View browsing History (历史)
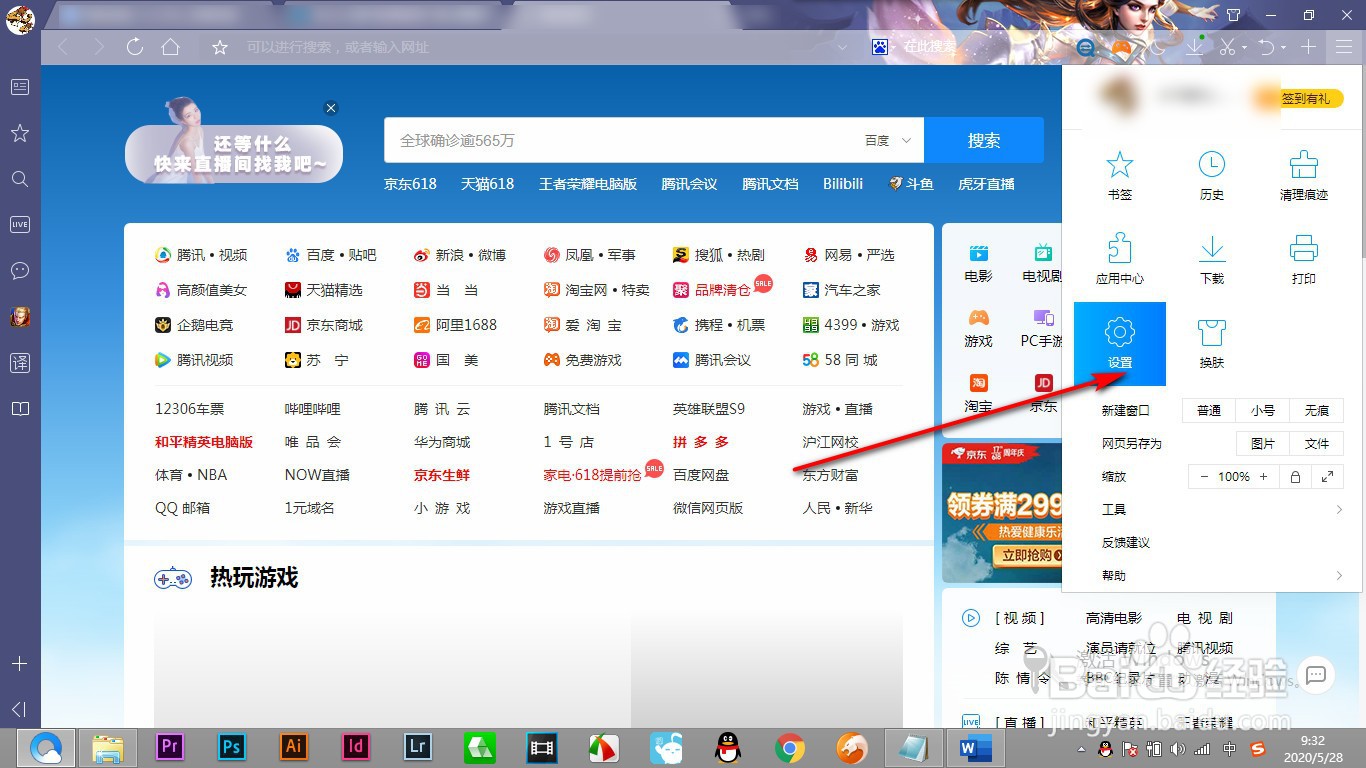 1211,175
